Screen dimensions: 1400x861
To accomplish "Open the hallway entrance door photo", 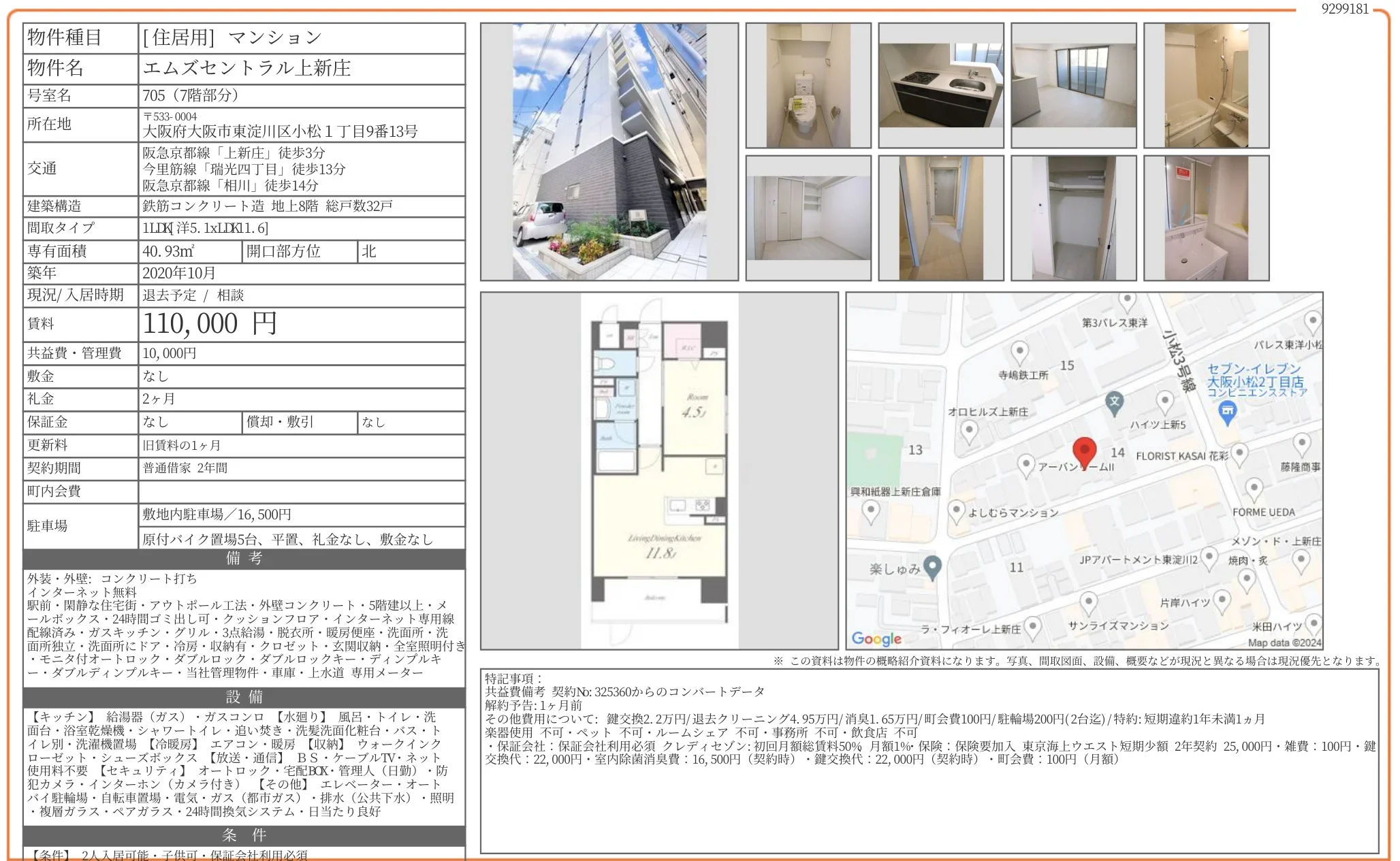I will [x=940, y=218].
